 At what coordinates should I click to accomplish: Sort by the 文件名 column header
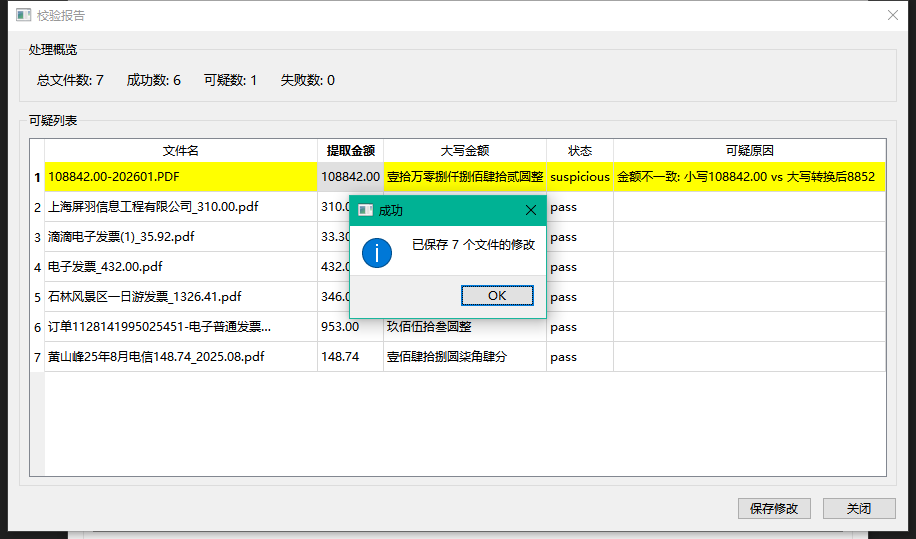pos(181,151)
